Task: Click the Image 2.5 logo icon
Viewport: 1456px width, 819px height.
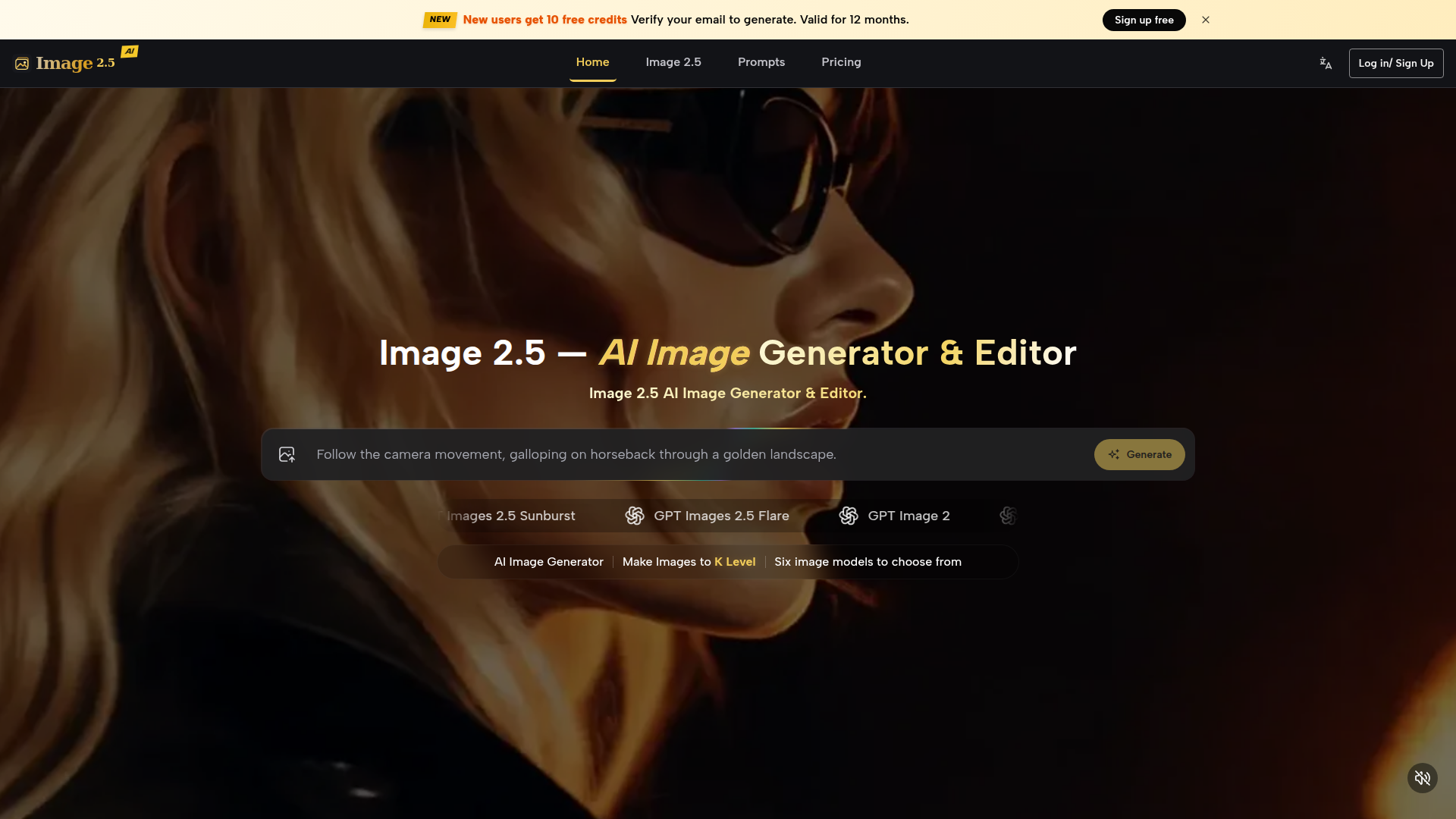Action: pyautogui.click(x=22, y=64)
